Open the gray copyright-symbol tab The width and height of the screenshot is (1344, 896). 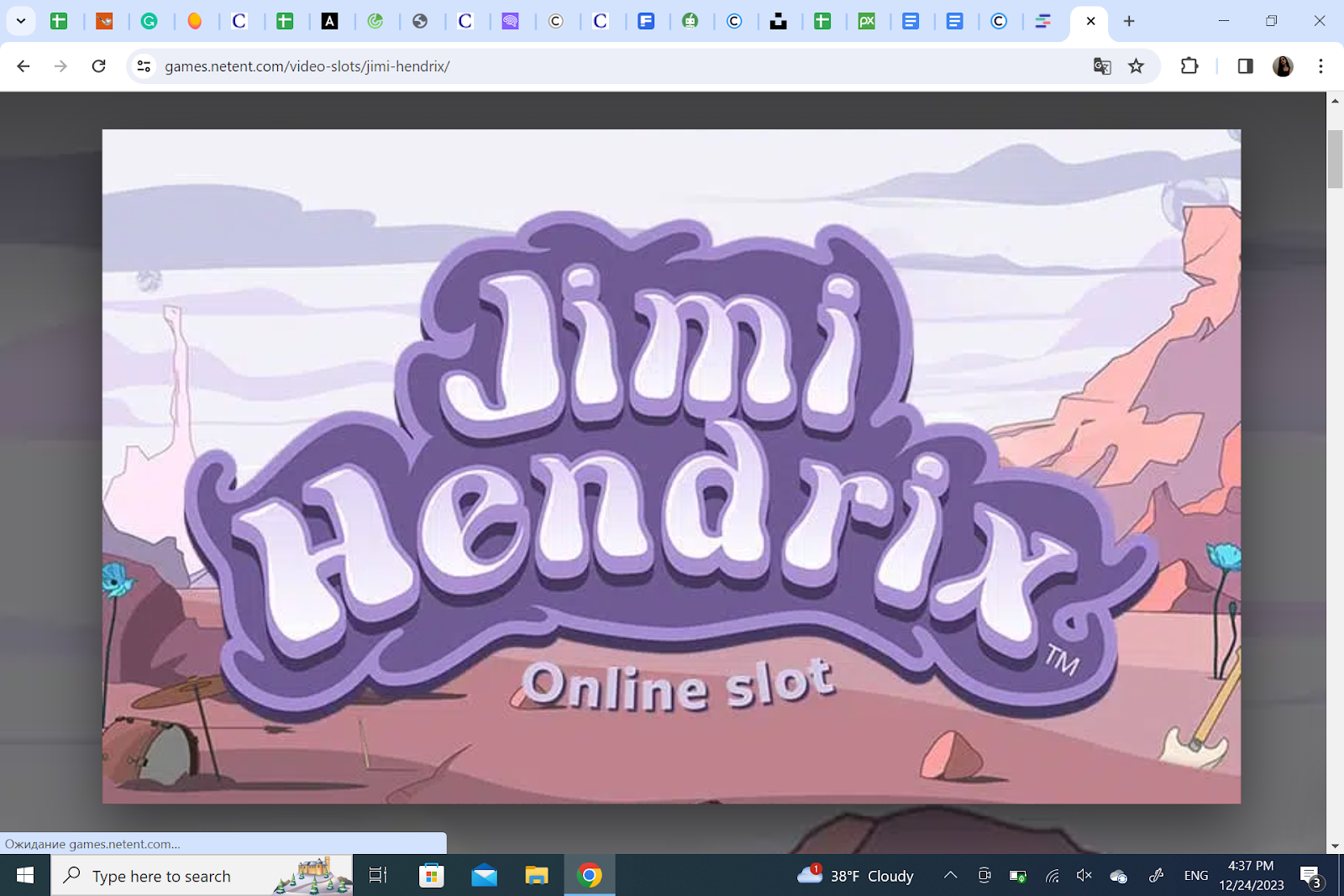pos(555,21)
